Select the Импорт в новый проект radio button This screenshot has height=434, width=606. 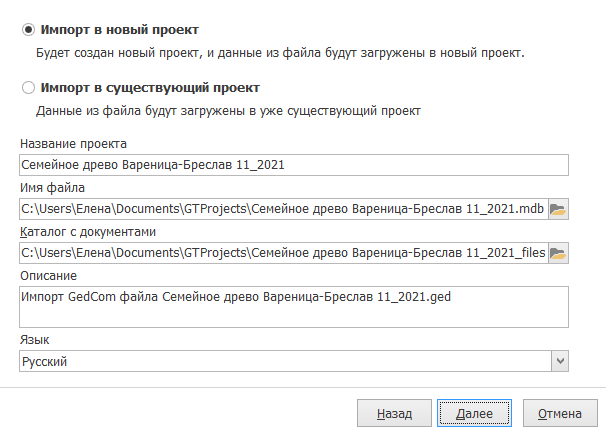(x=28, y=30)
